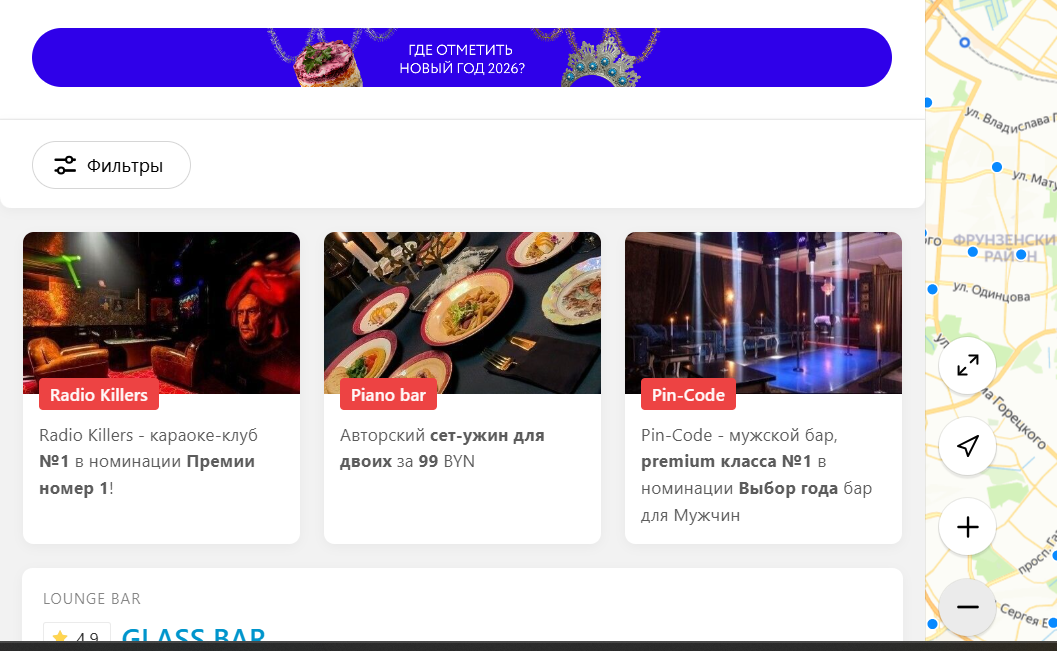
Task: Select the Pin-Code red label
Action: tap(688, 395)
